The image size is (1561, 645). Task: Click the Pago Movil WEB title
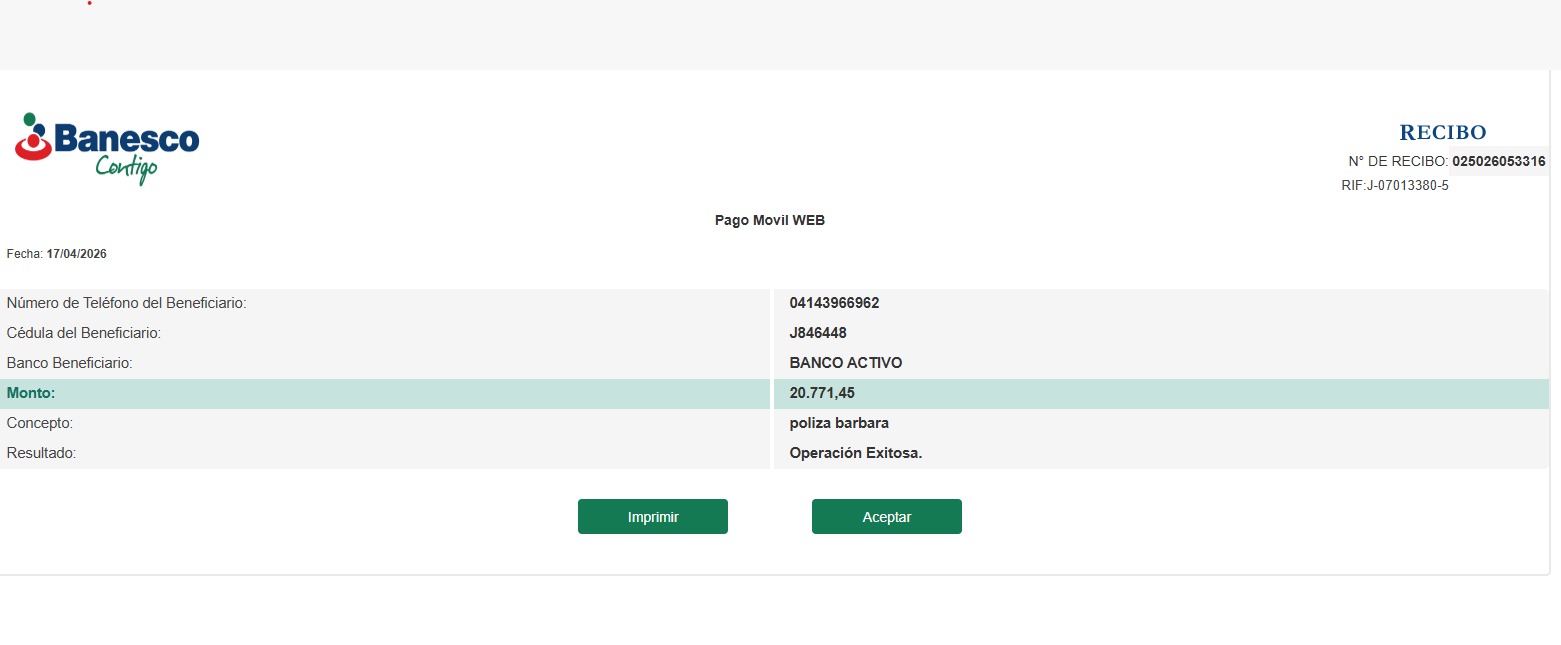click(769, 221)
